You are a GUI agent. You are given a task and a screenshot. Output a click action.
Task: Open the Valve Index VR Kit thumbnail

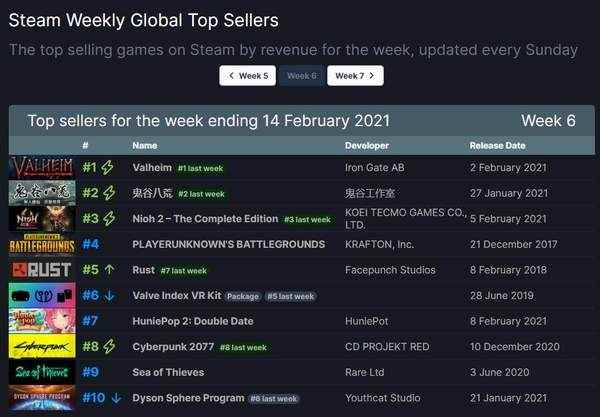tap(41, 296)
